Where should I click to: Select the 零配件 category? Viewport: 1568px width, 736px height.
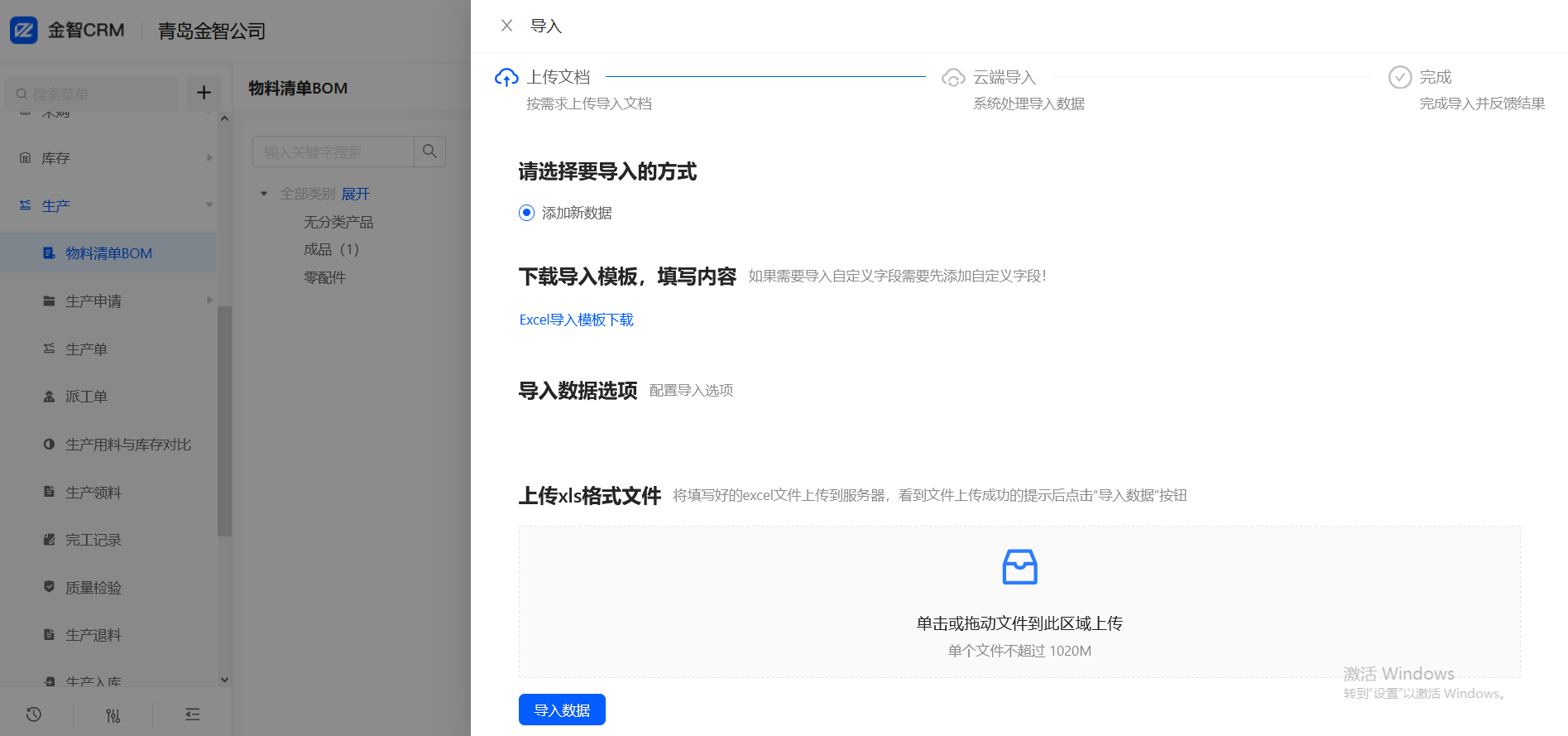(x=324, y=277)
